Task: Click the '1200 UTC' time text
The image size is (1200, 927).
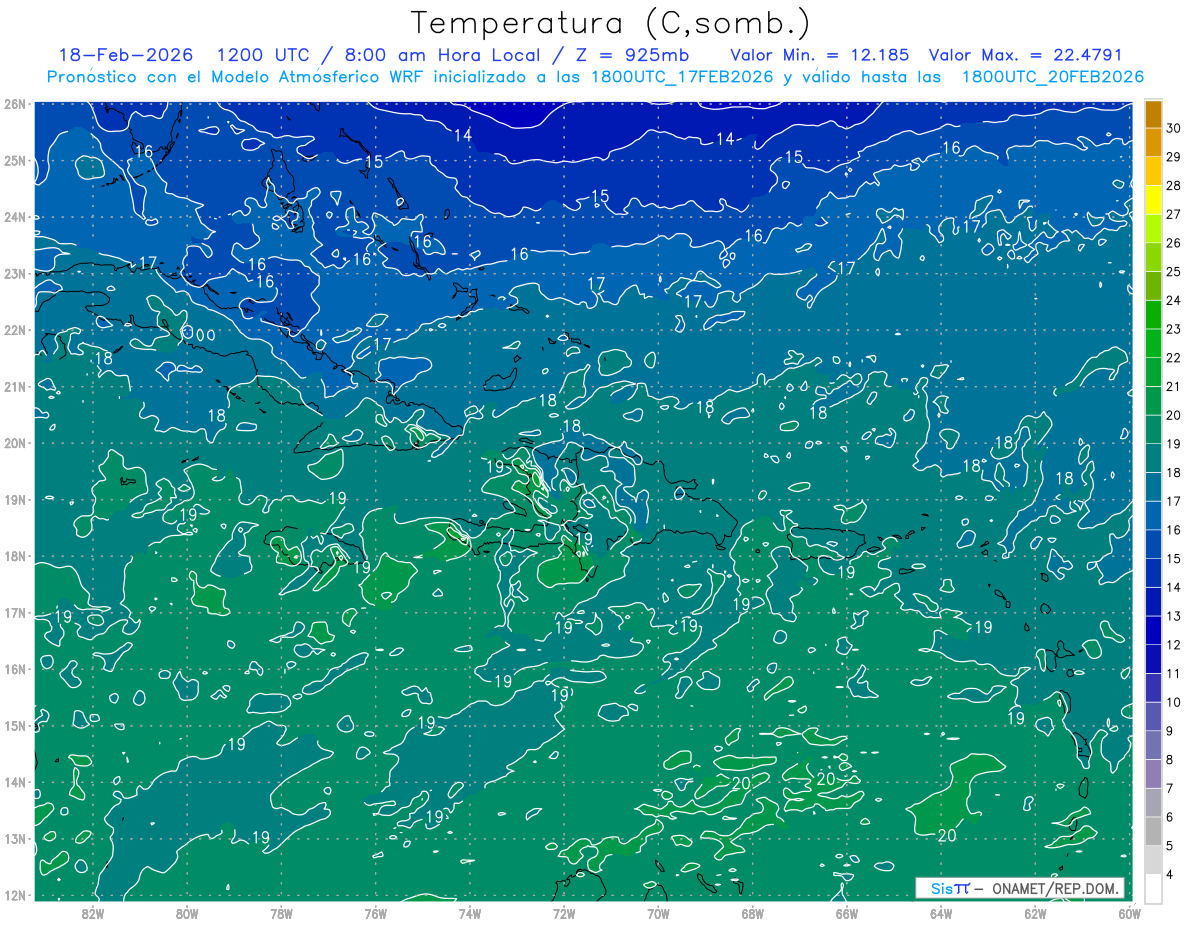Action: click(x=264, y=55)
